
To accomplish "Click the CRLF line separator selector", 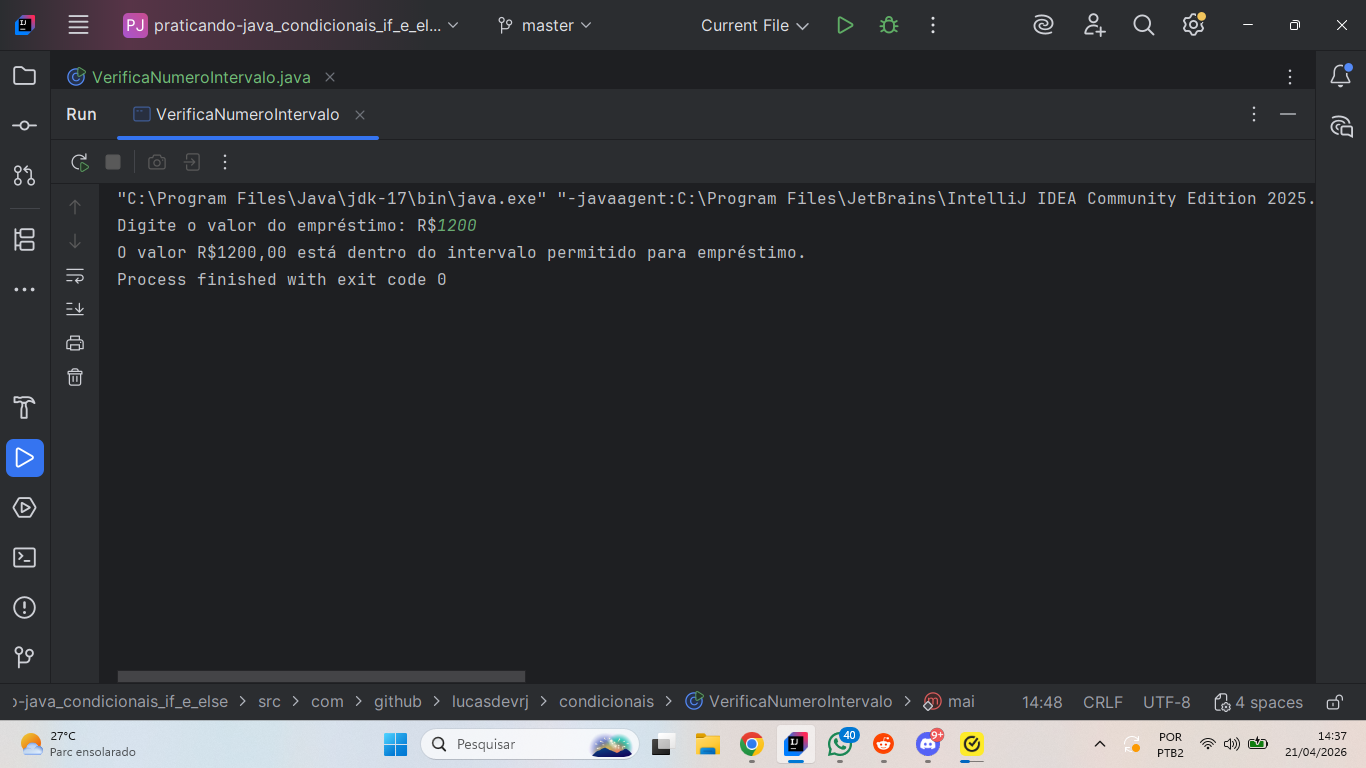I will click(1103, 702).
